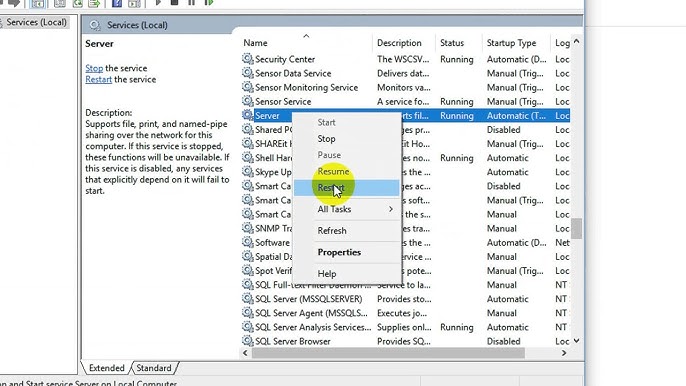Click the gear icon of SQL Server Analysis Services
The image size is (686, 386).
coord(248,327)
